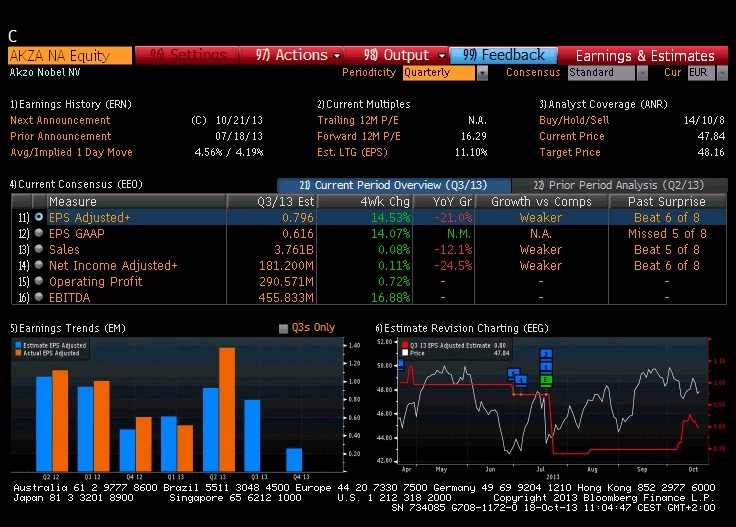Open Estimate Revision Charting (EEG) section
The image size is (736, 527).
(x=462, y=328)
